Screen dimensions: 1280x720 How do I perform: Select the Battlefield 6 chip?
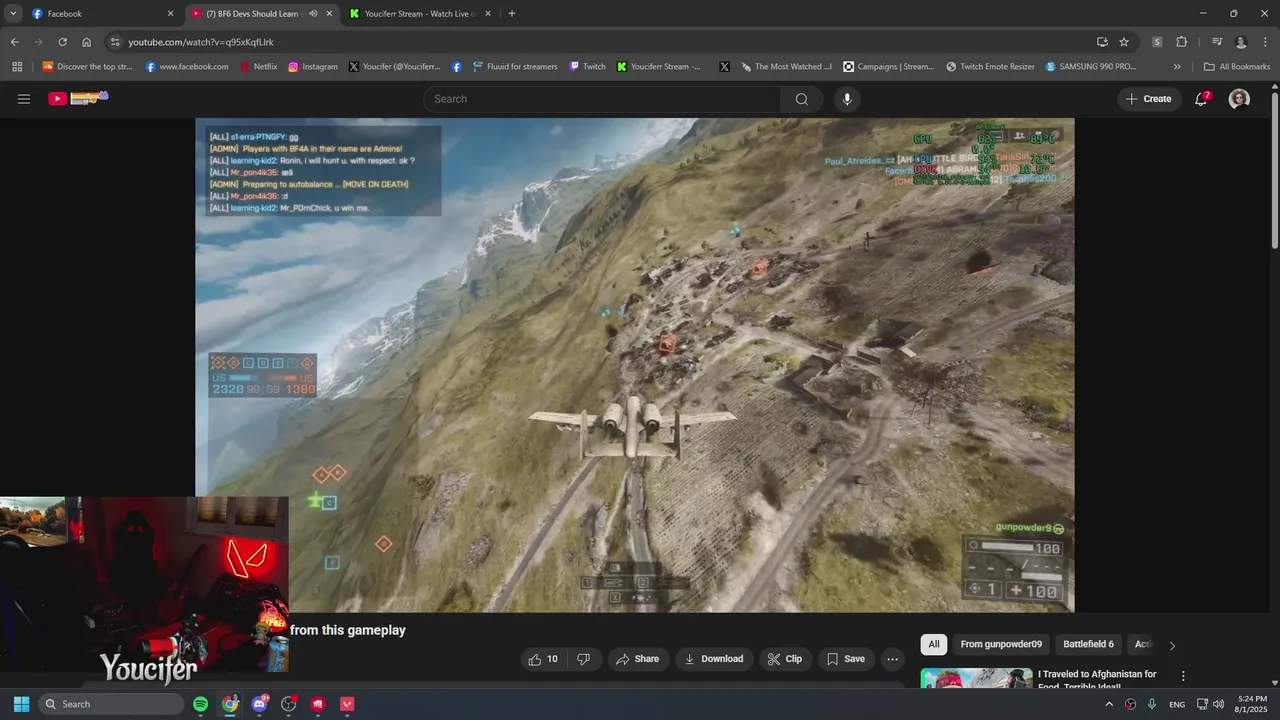click(x=1088, y=645)
